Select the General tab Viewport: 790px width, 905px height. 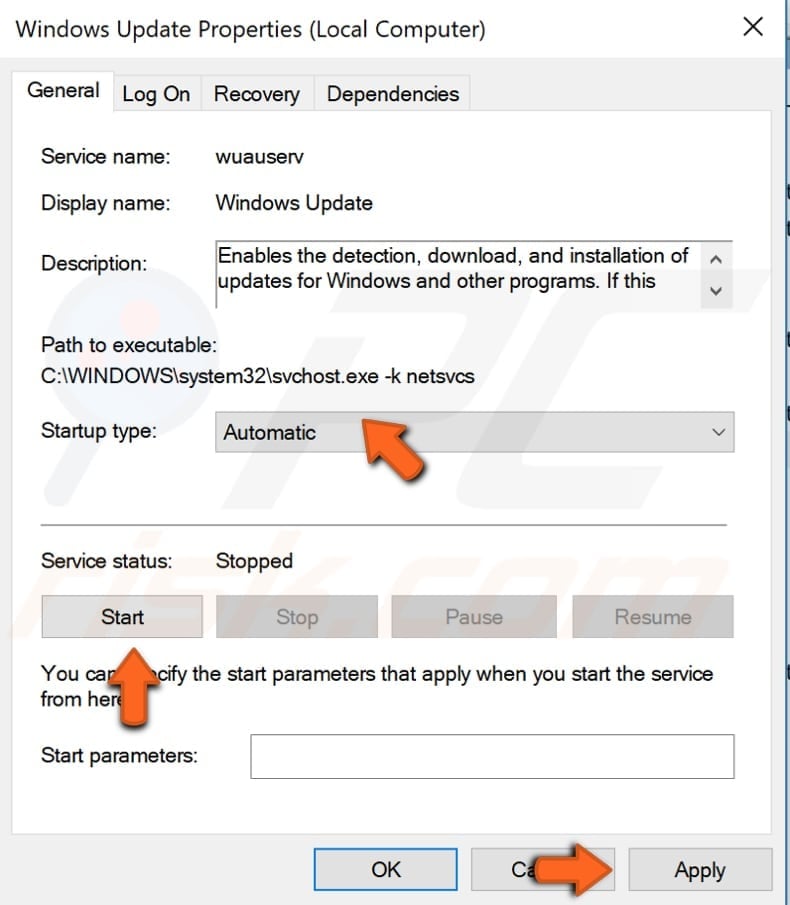click(x=63, y=91)
